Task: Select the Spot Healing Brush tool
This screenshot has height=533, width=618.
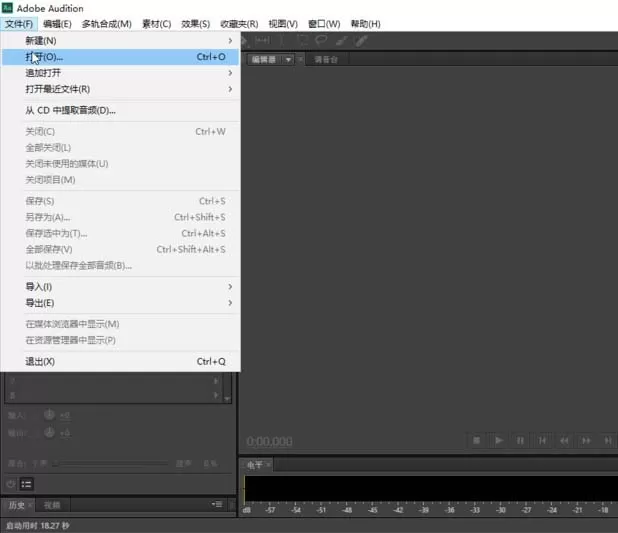Action: [361, 40]
